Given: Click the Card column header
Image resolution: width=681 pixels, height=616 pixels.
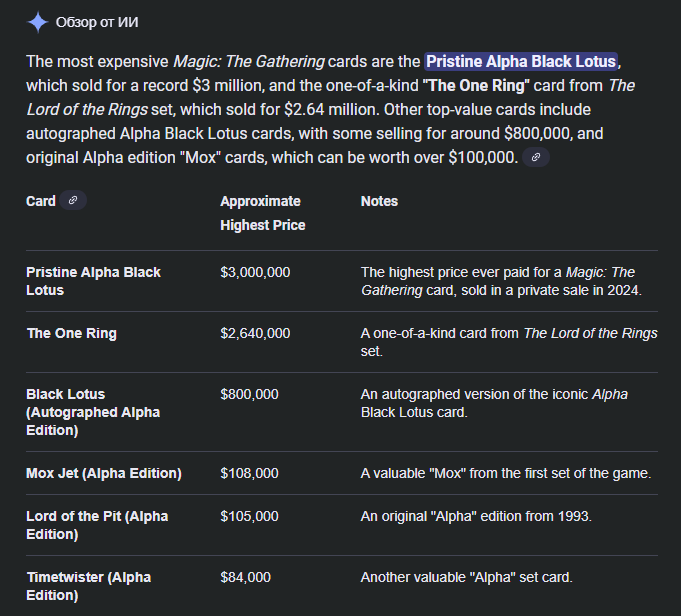Looking at the screenshot, I should [x=41, y=201].
